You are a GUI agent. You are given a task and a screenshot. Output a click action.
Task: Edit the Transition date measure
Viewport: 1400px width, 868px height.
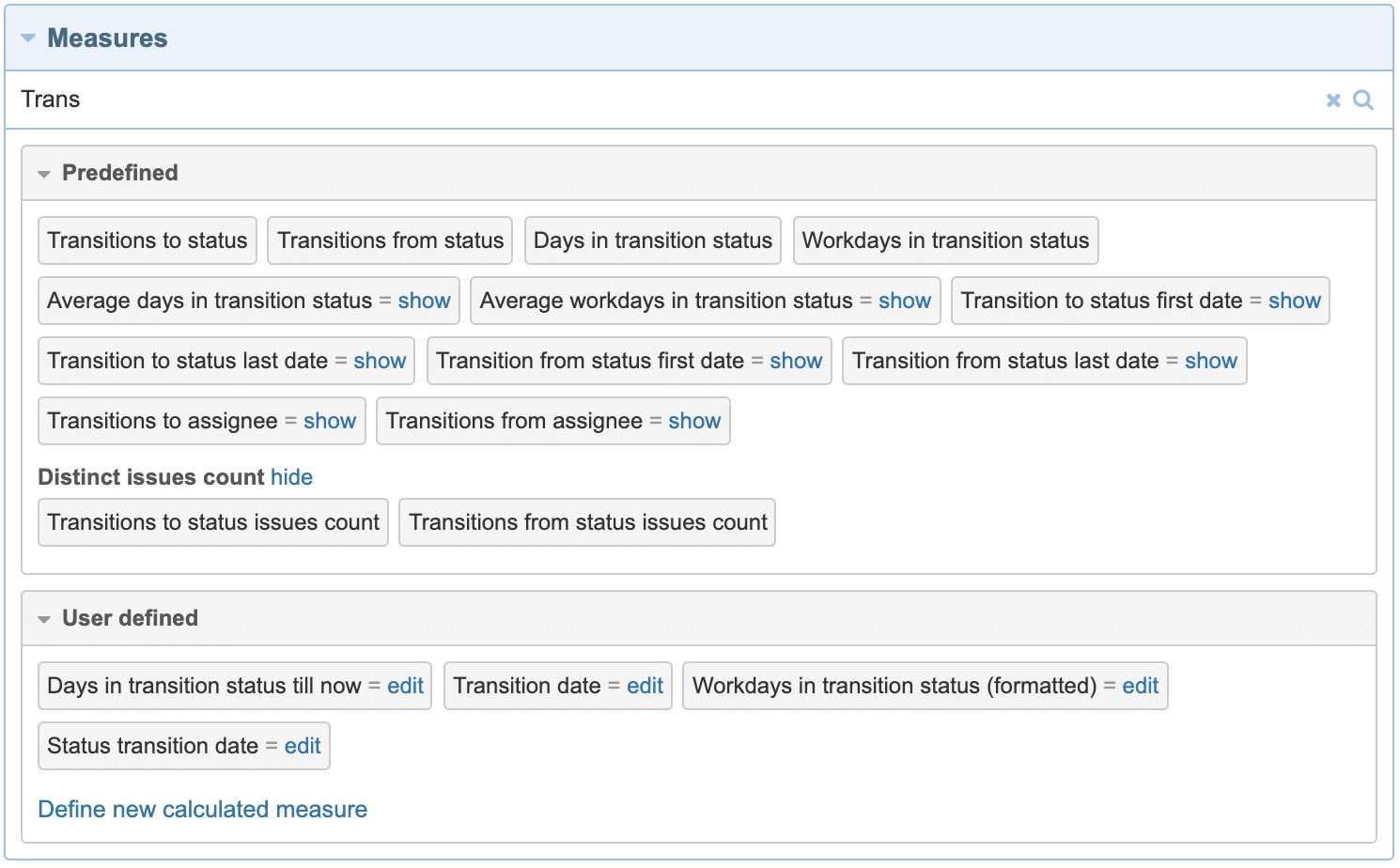pos(645,686)
